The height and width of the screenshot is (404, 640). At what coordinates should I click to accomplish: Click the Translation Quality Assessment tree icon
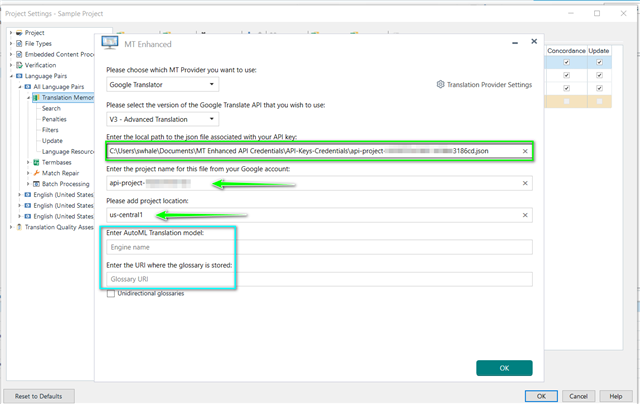(19, 227)
